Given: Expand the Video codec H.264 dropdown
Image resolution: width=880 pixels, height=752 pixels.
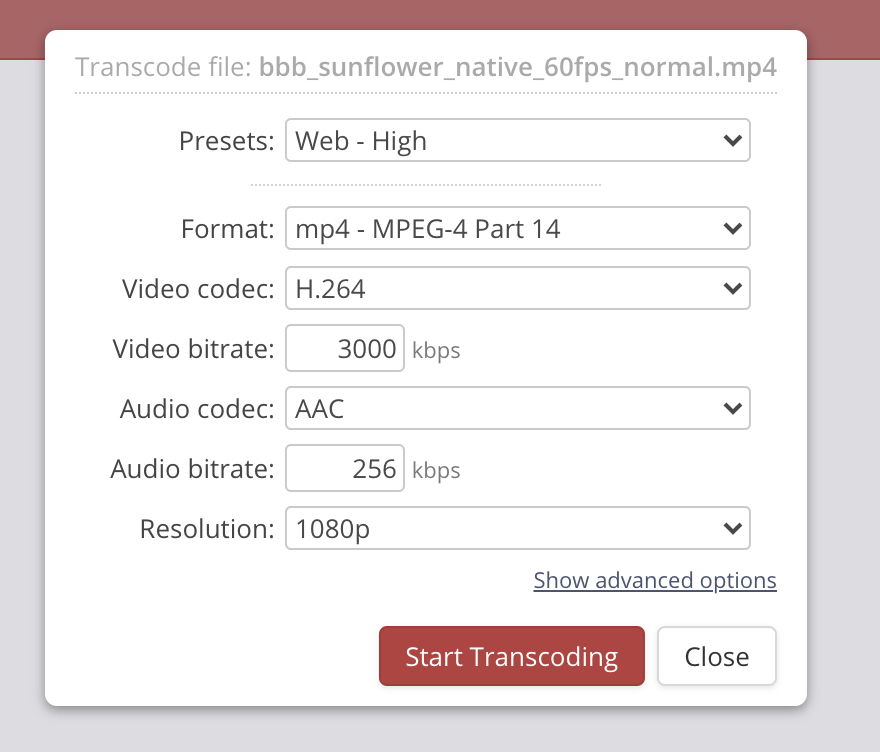Looking at the screenshot, I should (x=517, y=289).
